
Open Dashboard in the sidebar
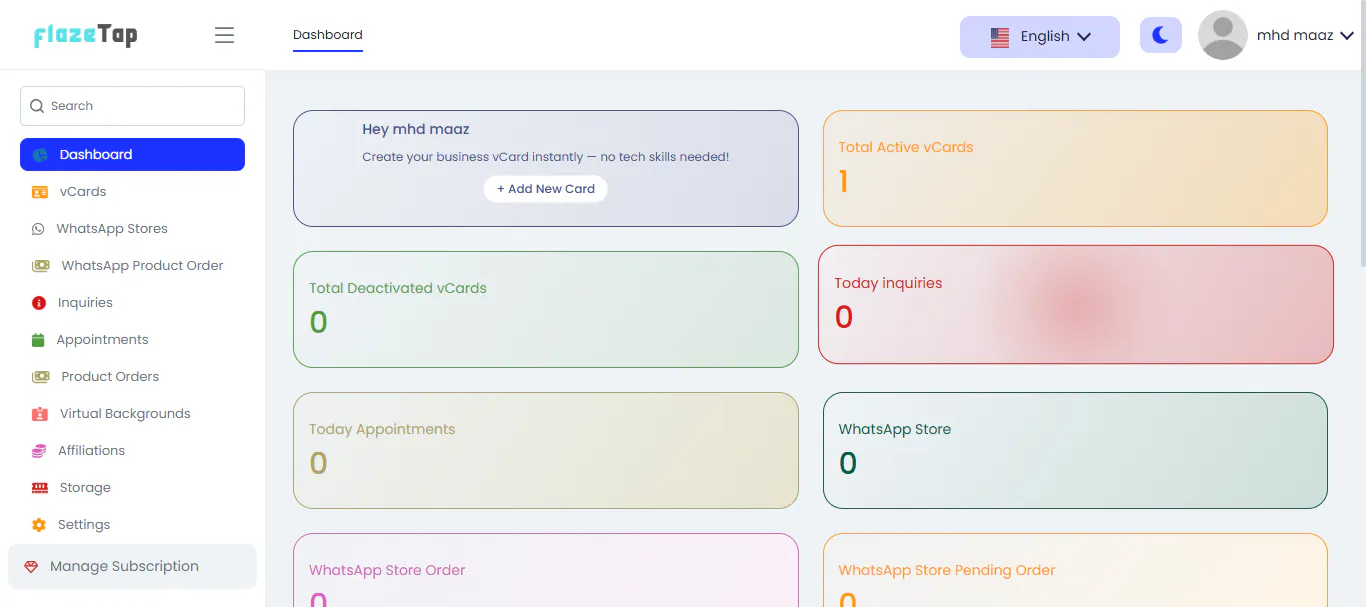pos(132,155)
